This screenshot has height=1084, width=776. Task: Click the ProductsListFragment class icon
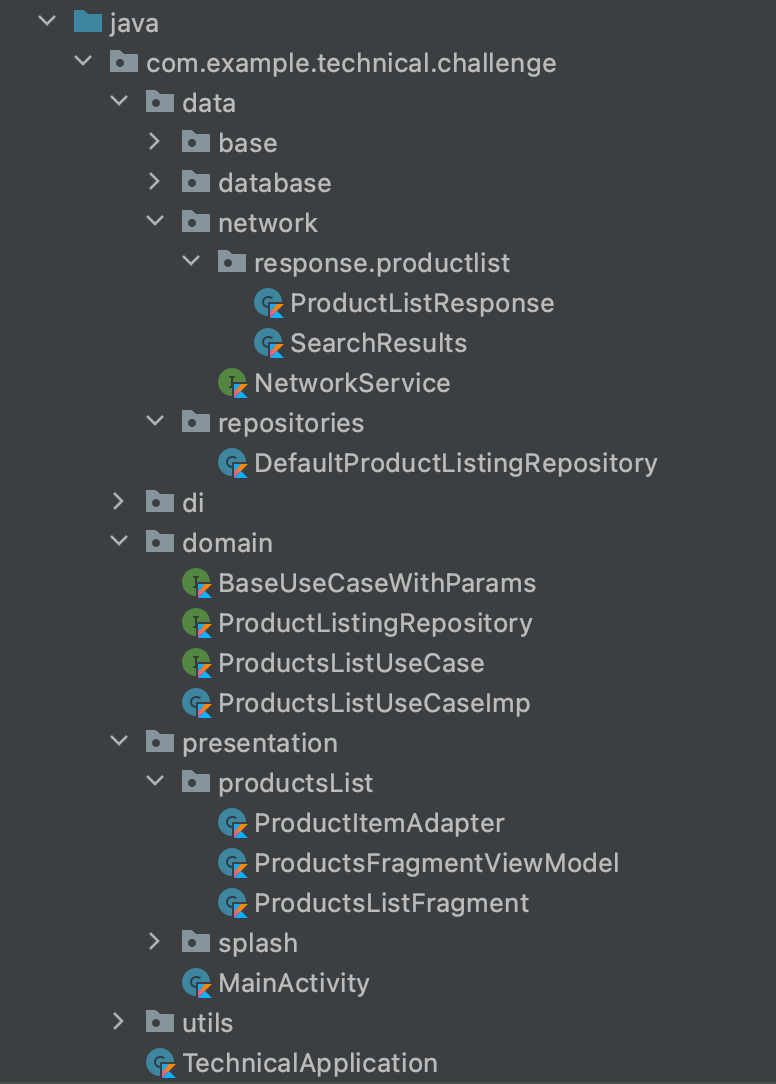[232, 903]
